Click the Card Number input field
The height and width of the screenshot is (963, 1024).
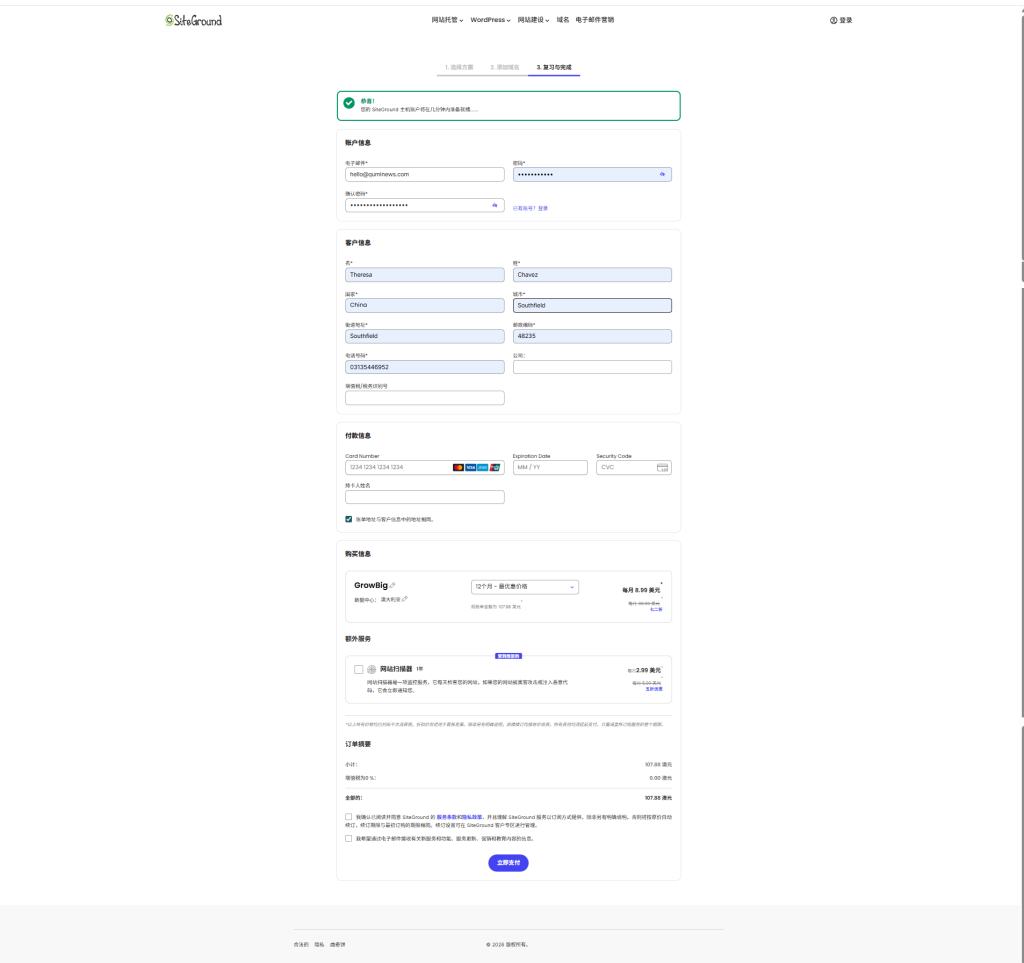(395, 467)
